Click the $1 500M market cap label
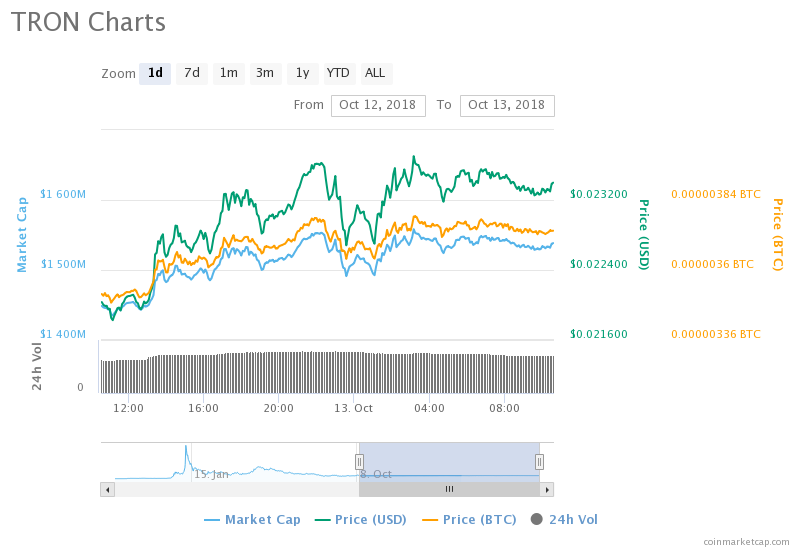 [x=63, y=264]
